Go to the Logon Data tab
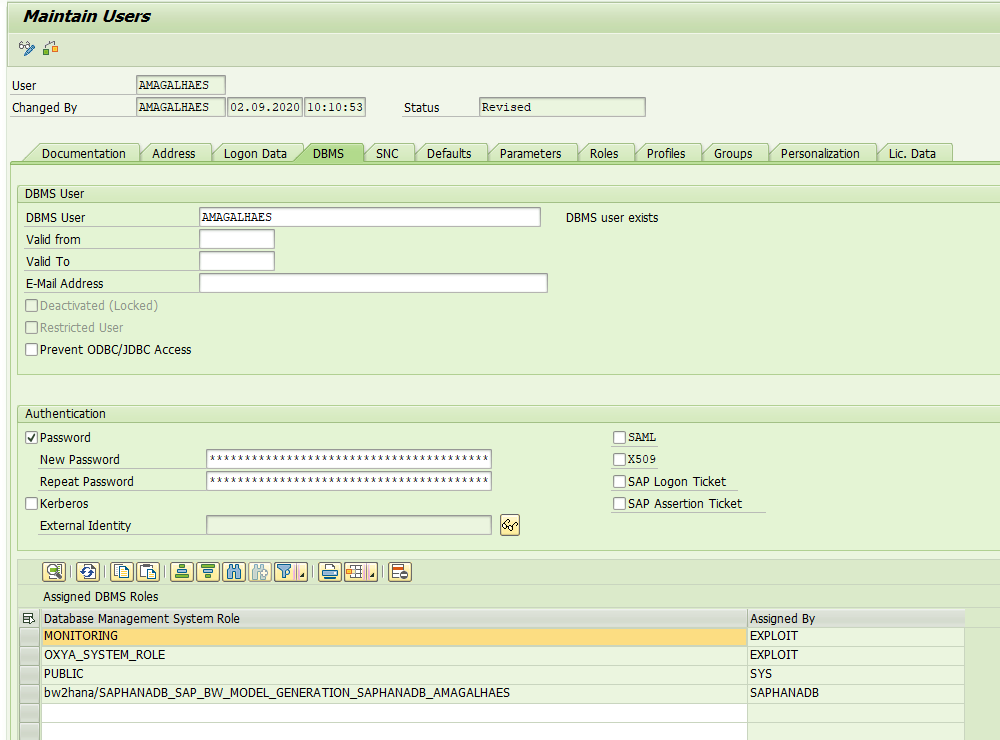Viewport: 1000px width, 740px height. [255, 153]
